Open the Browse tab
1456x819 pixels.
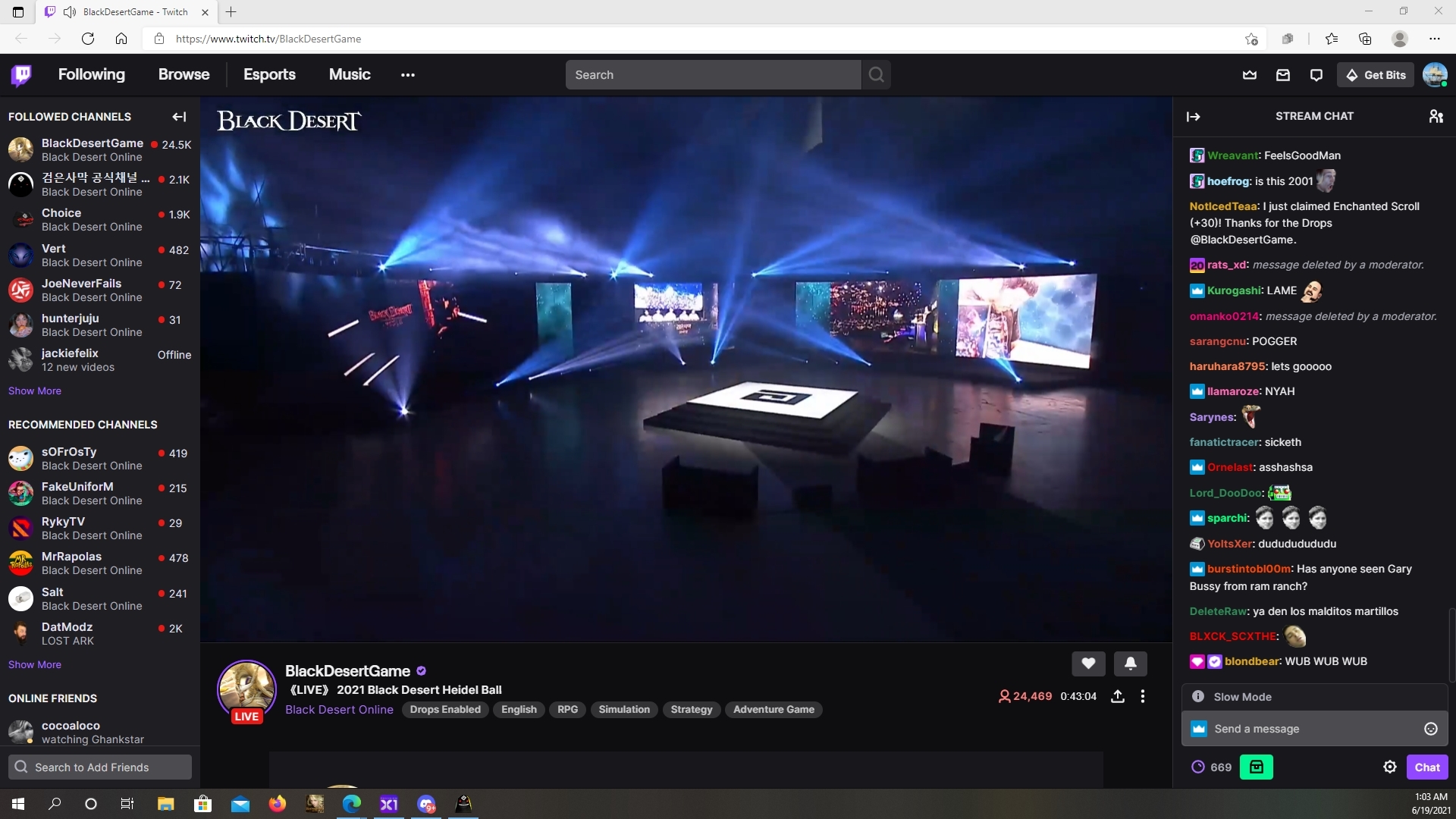click(x=184, y=74)
